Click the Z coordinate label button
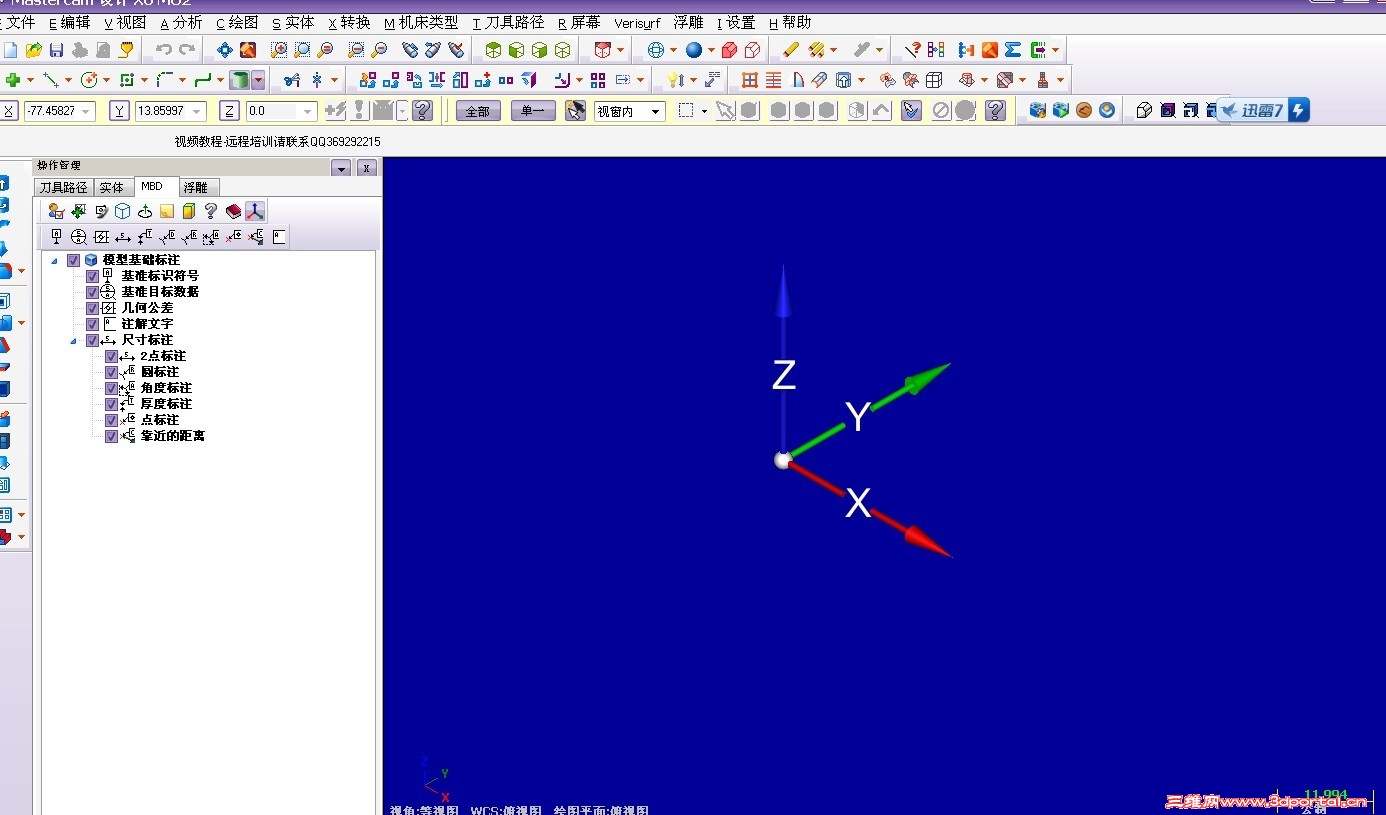 coord(229,111)
